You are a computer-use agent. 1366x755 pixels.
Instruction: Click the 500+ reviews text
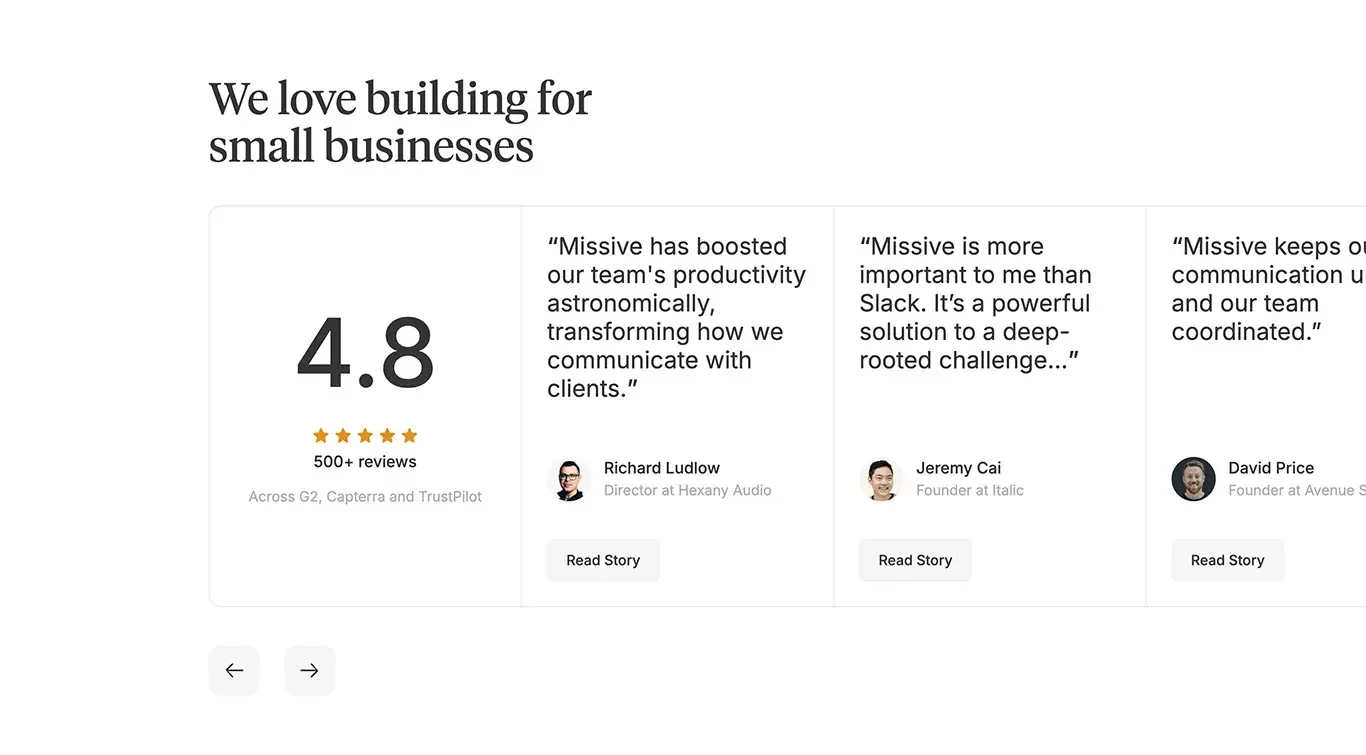[x=365, y=462]
